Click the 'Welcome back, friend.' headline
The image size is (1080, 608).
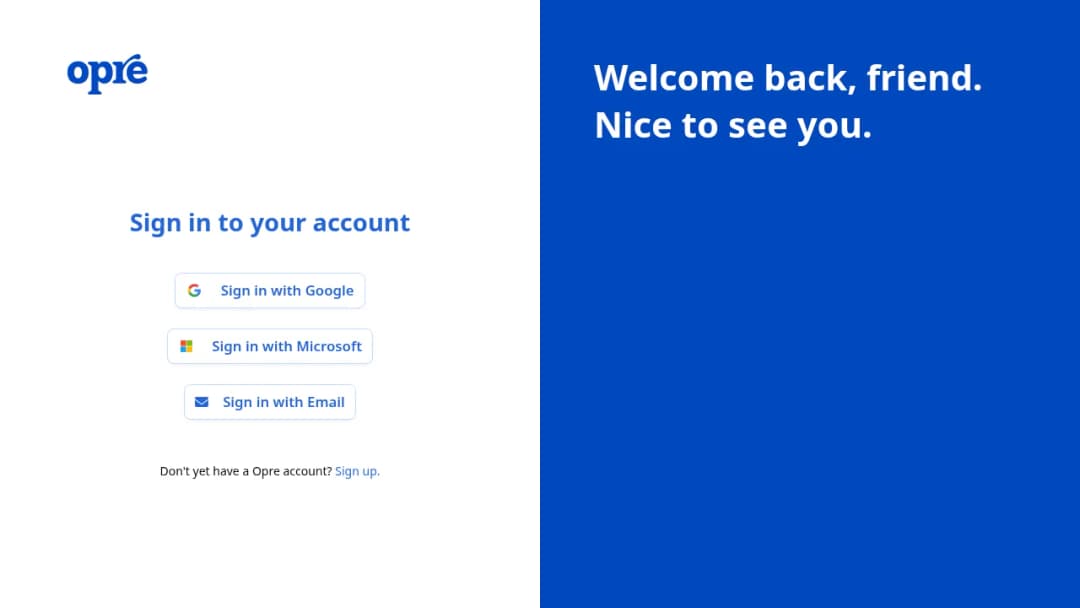pyautogui.click(x=787, y=77)
